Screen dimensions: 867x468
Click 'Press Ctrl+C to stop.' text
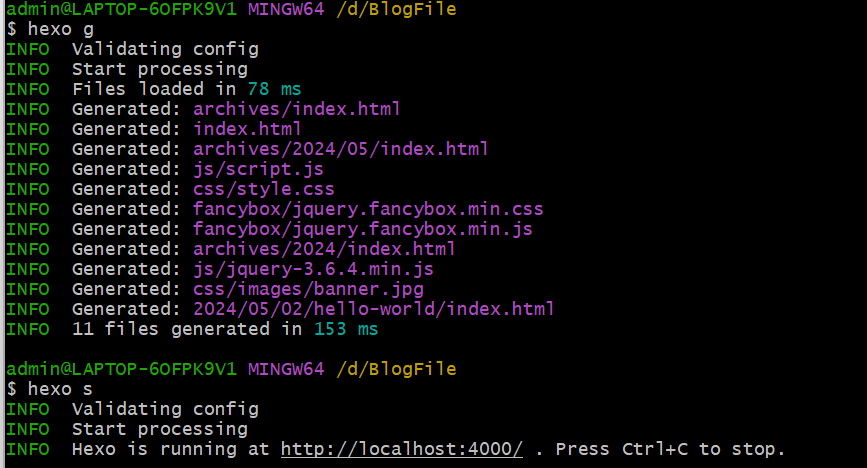tap(670, 449)
